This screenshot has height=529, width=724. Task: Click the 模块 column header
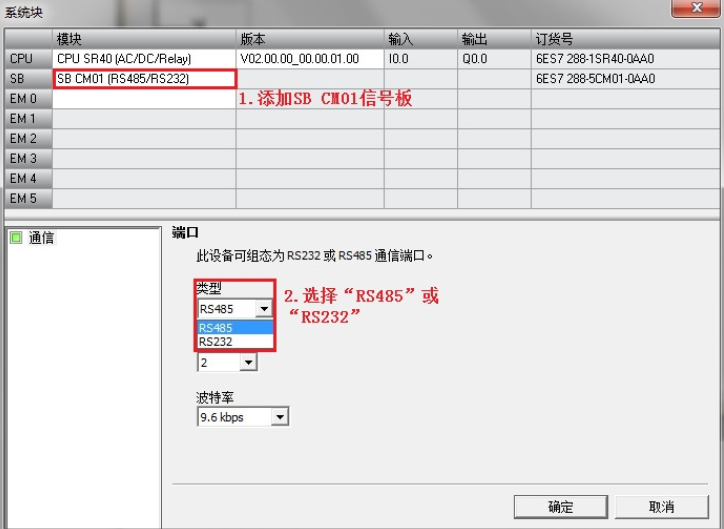click(144, 39)
